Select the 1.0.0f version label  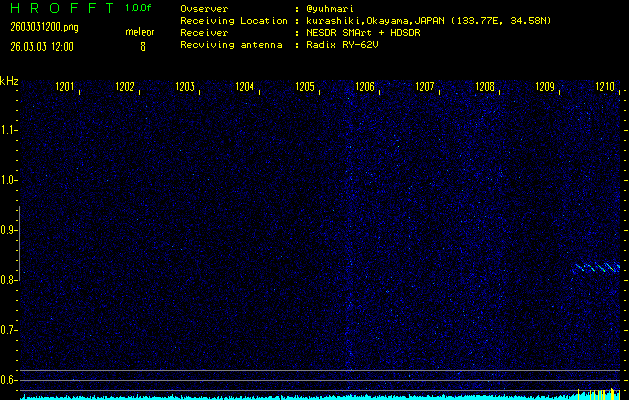tap(140, 8)
